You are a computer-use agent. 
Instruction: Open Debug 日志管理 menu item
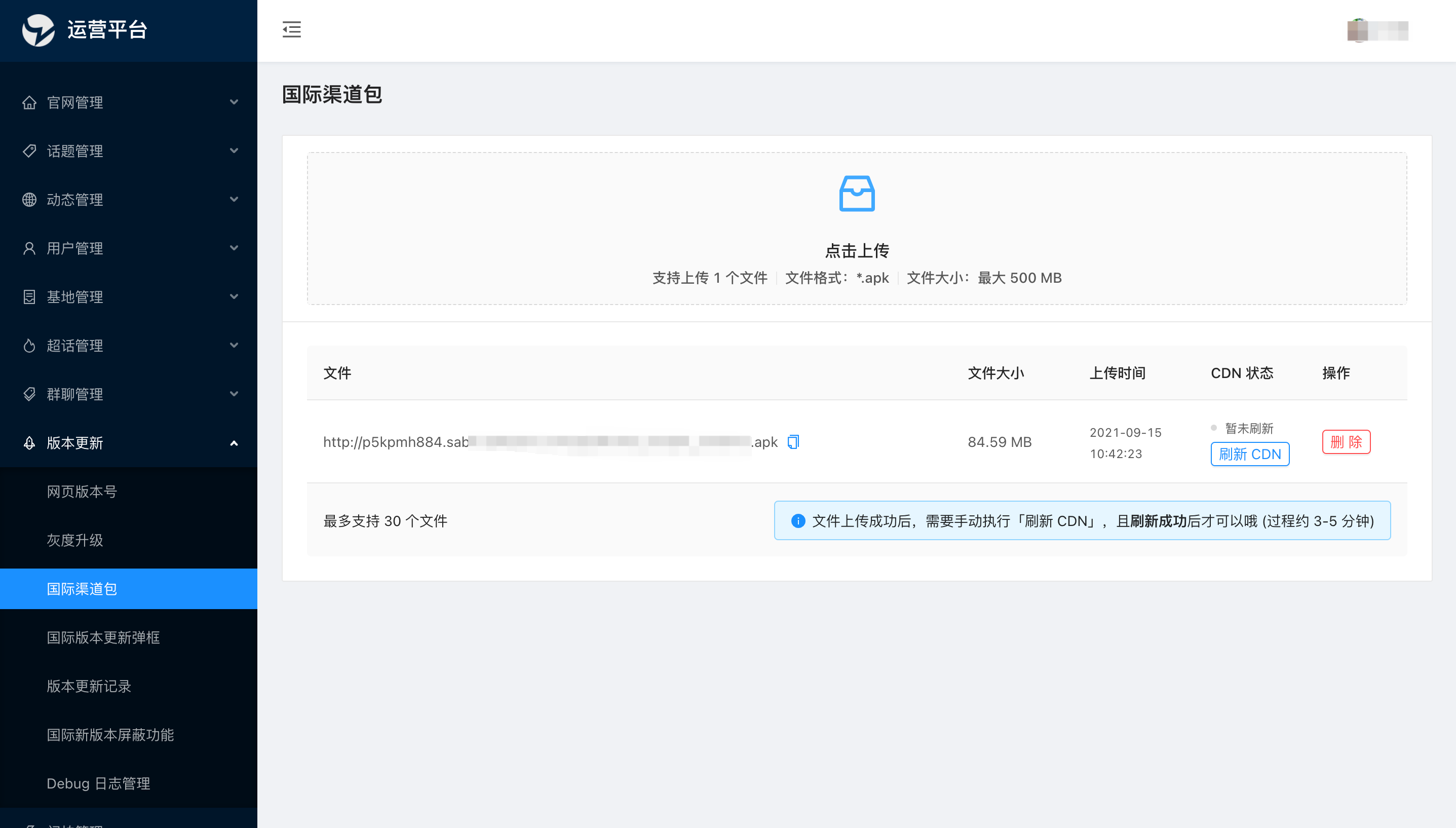pos(98,783)
